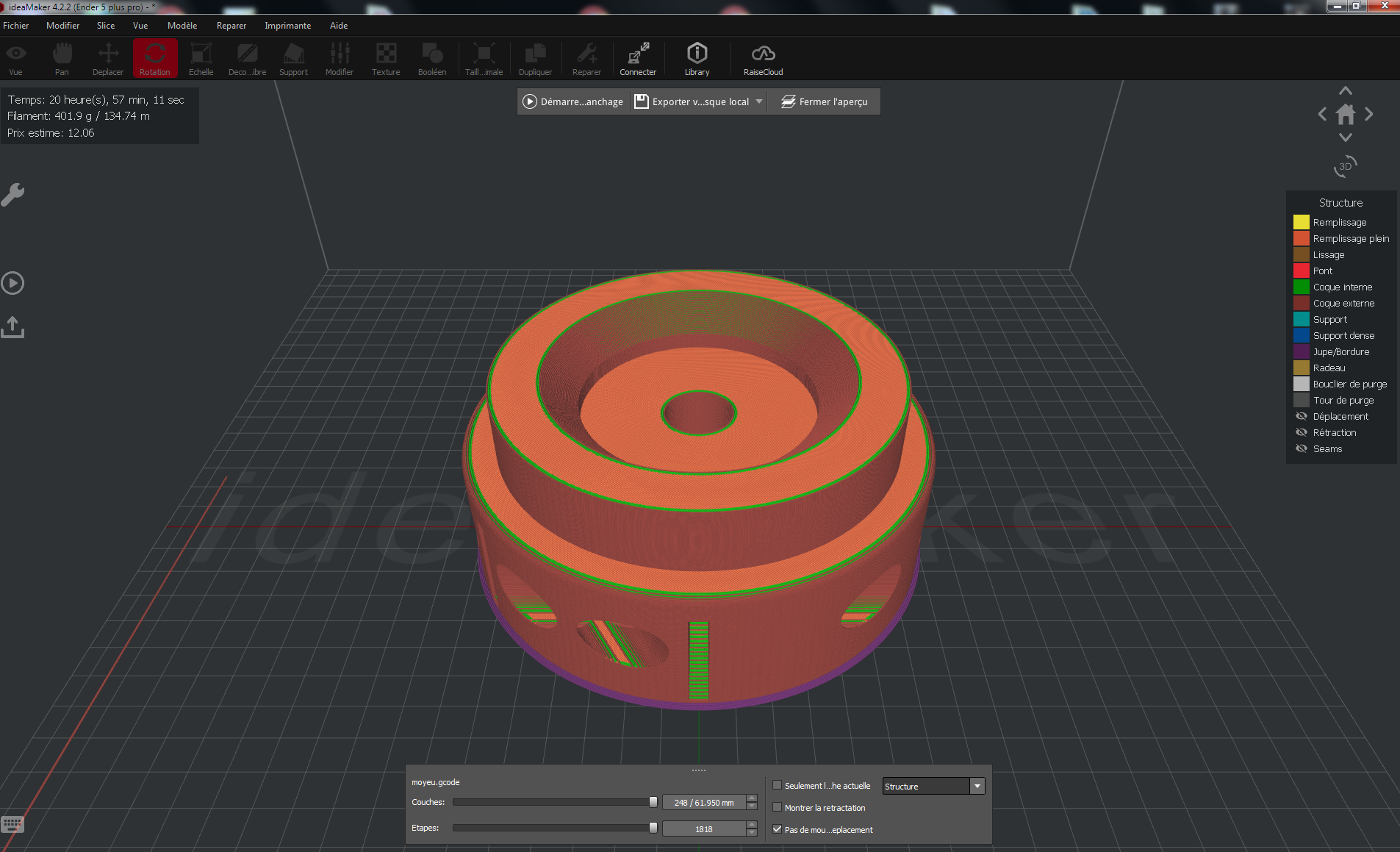The width and height of the screenshot is (1400, 852).
Task: Activate the Pan hand tool
Action: coord(62,58)
